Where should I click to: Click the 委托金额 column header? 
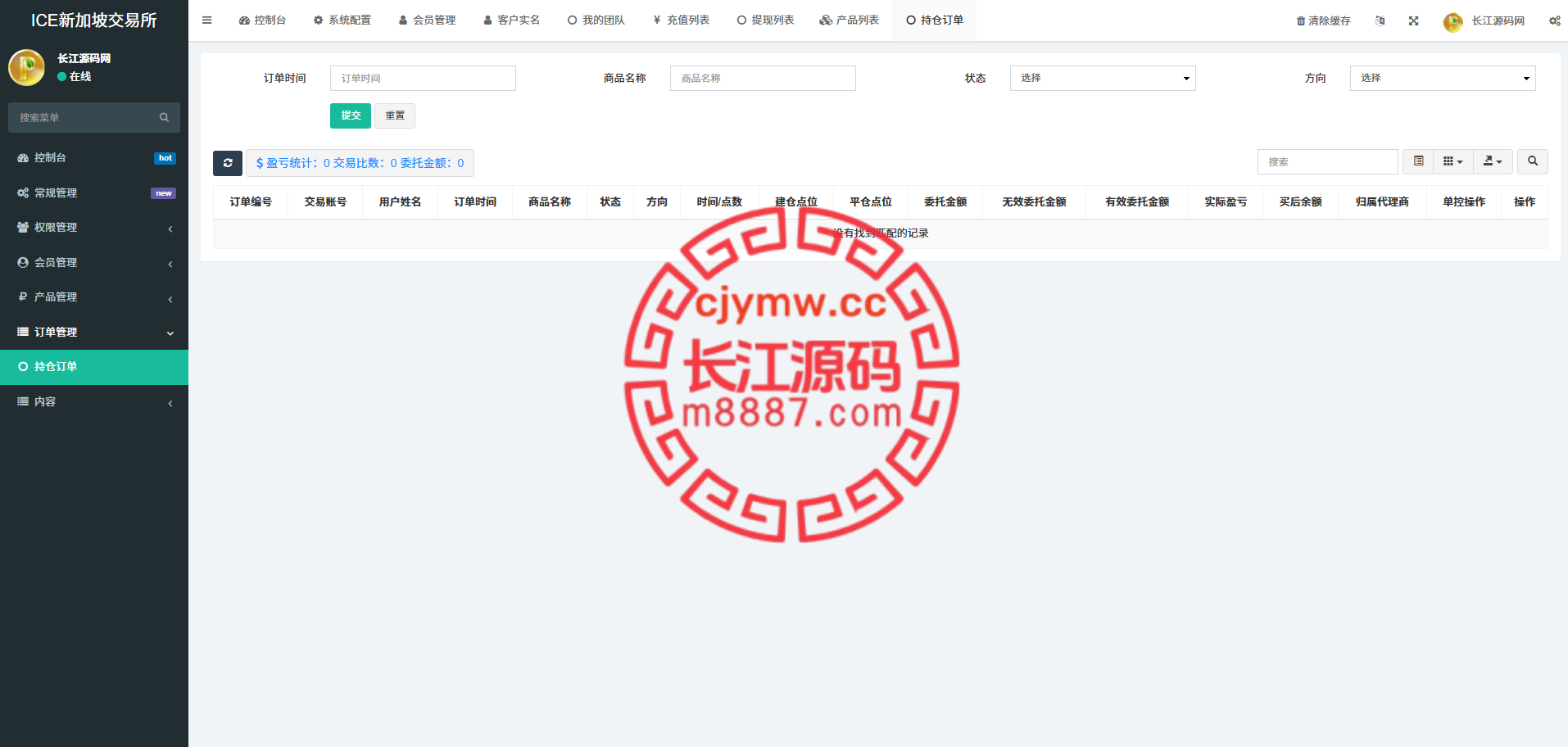pyautogui.click(x=945, y=201)
